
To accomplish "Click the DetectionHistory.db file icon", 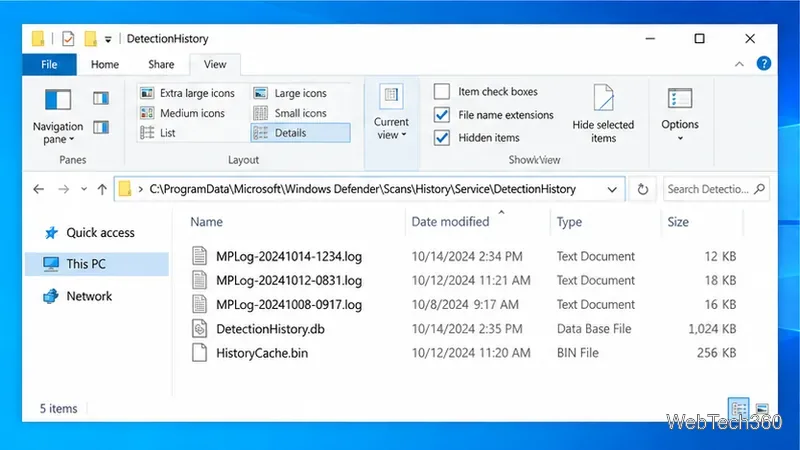I will coord(199,329).
